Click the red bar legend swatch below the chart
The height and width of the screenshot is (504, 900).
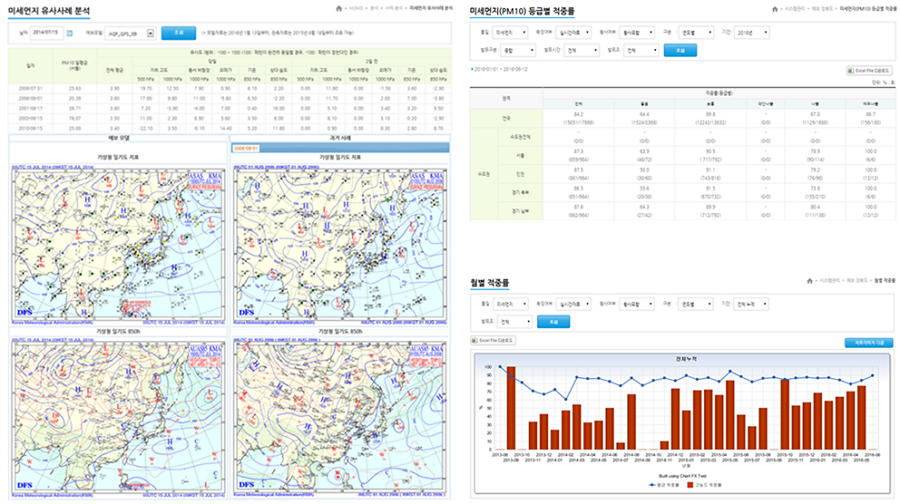[690, 486]
